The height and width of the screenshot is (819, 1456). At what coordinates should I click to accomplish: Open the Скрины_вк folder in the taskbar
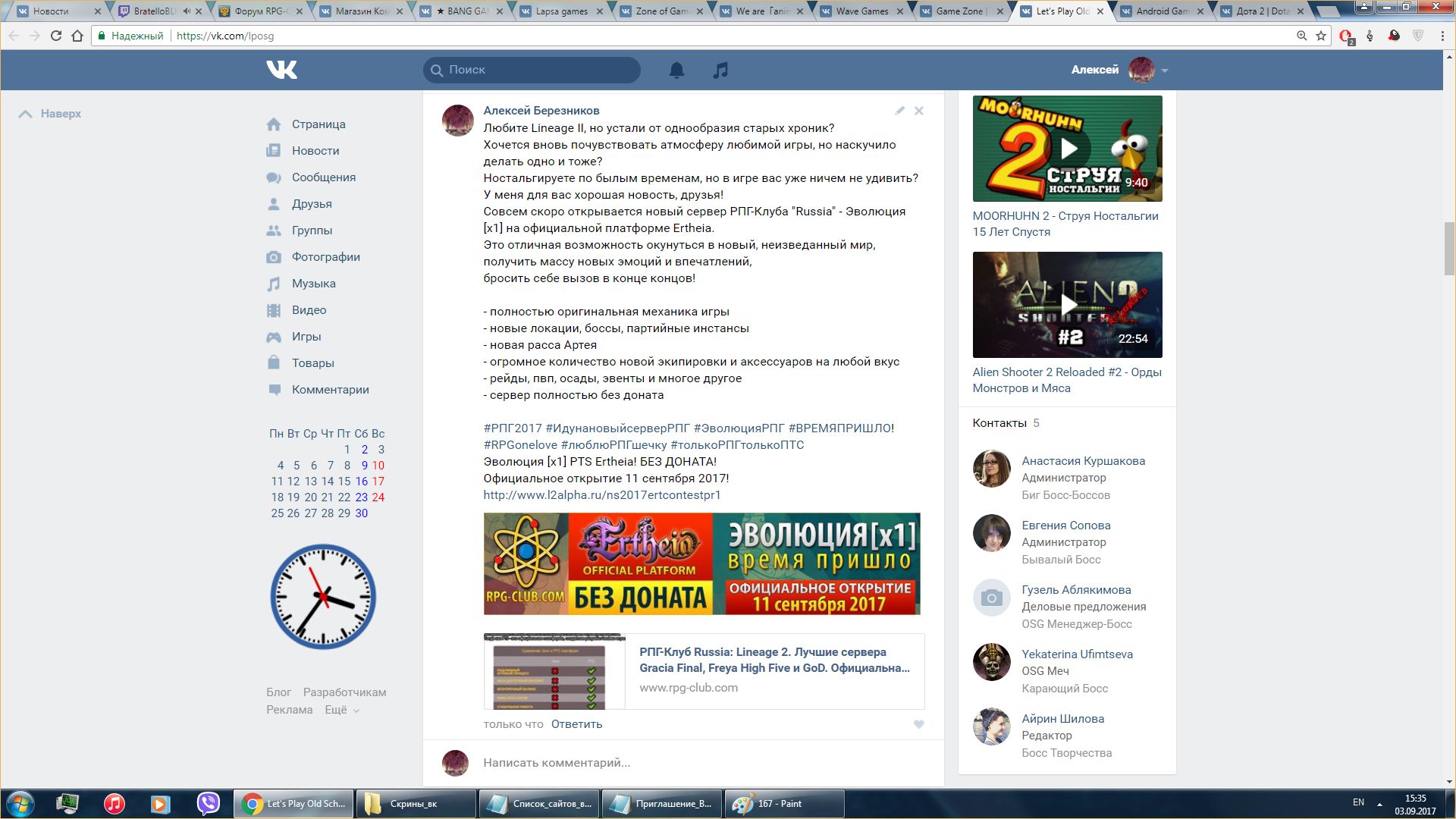pos(416,803)
